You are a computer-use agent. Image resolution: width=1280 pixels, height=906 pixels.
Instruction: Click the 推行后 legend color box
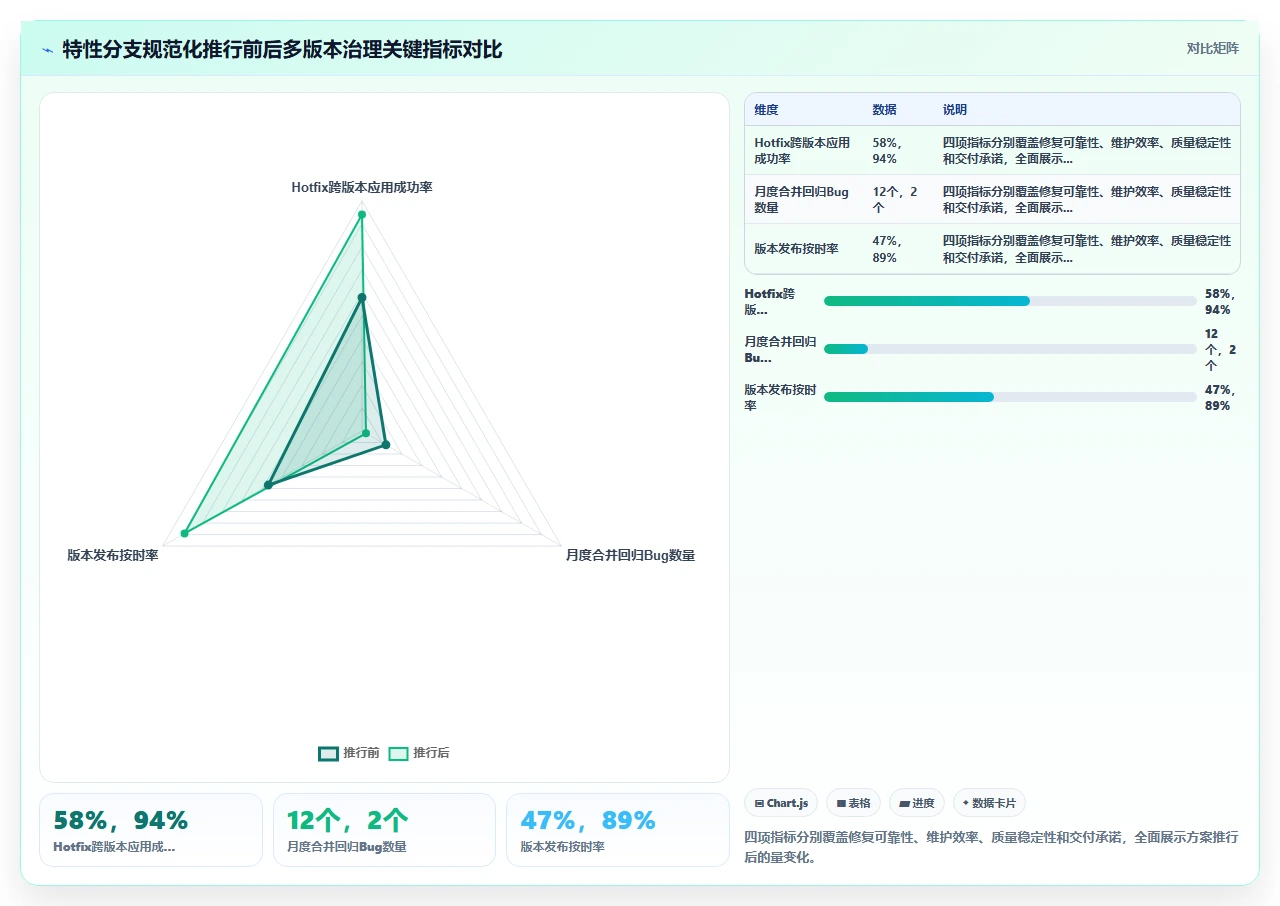[x=398, y=753]
